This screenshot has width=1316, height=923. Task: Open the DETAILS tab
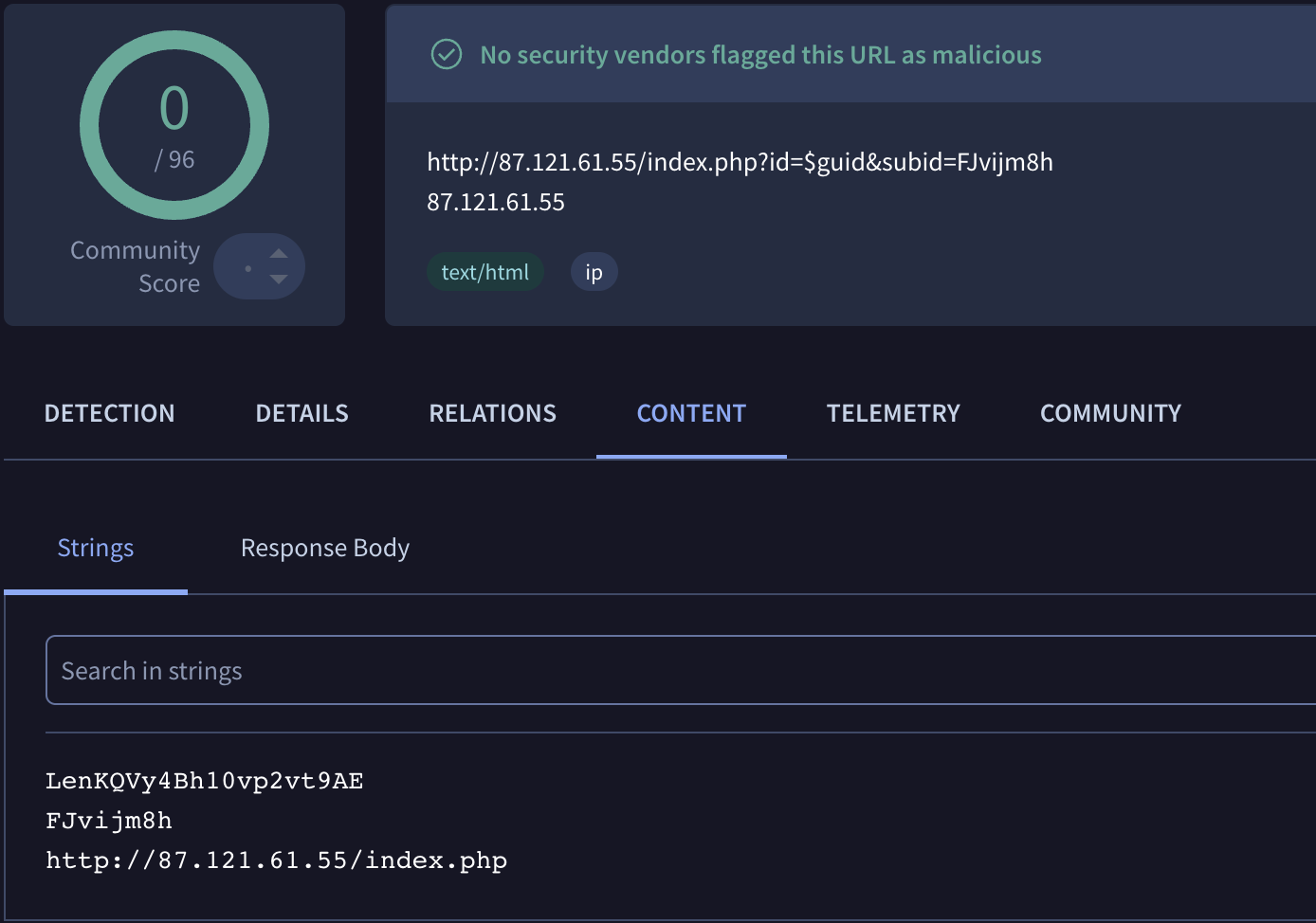coord(302,413)
